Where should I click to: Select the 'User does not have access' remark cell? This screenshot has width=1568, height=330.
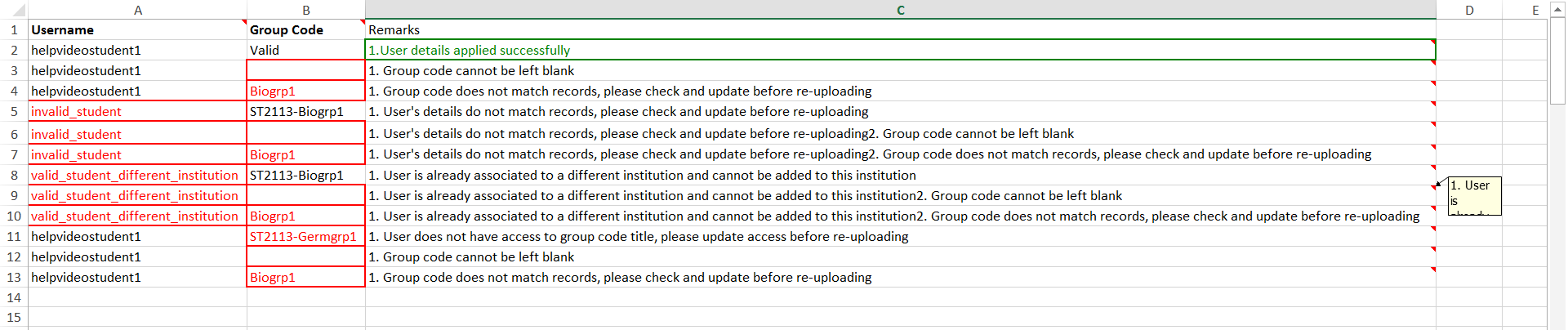coord(900,237)
